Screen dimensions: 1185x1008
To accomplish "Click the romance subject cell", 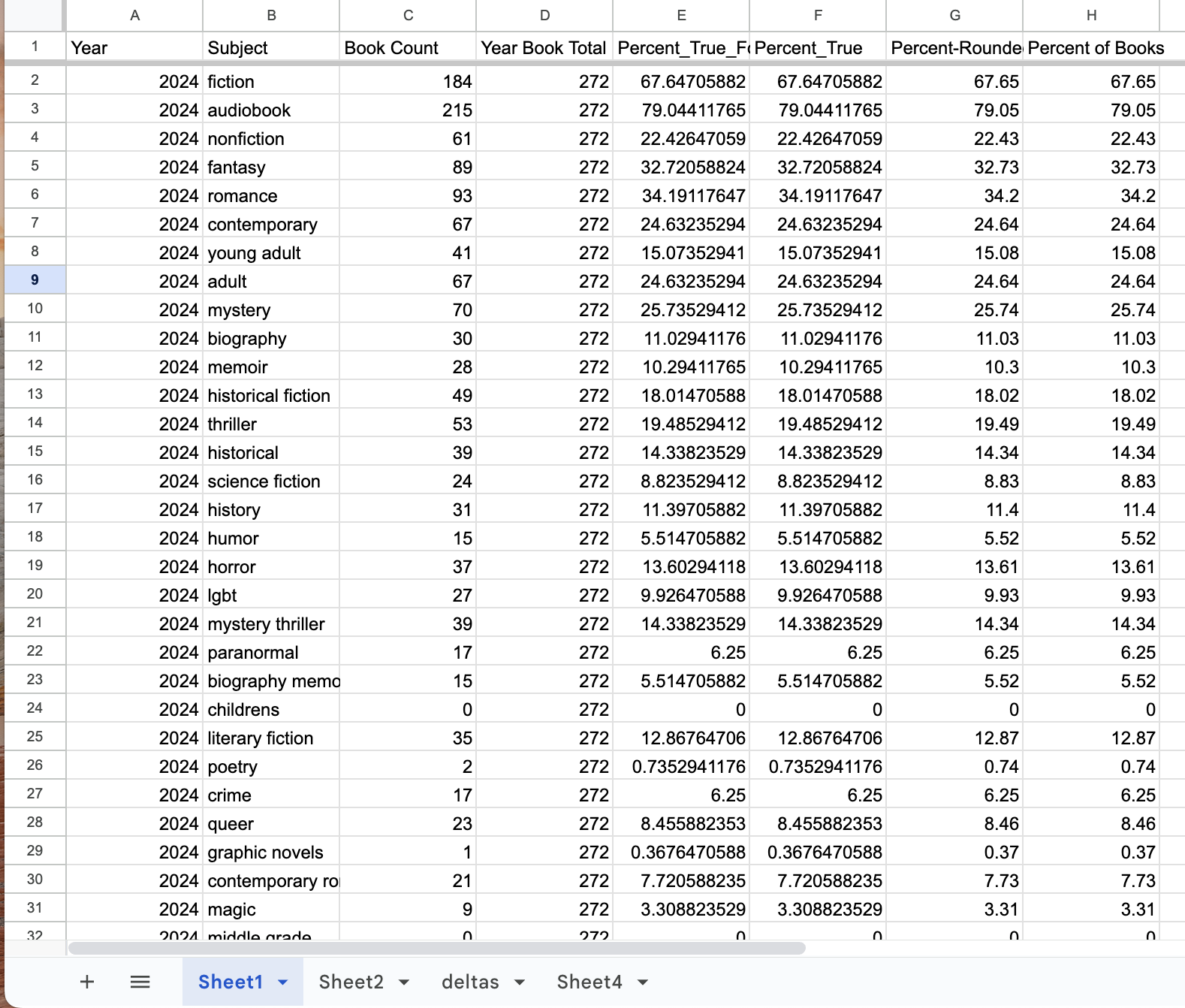I will 271,195.
